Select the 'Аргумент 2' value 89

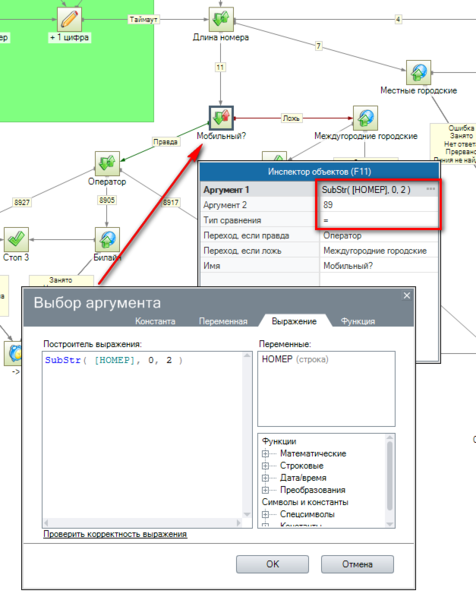pos(378,205)
